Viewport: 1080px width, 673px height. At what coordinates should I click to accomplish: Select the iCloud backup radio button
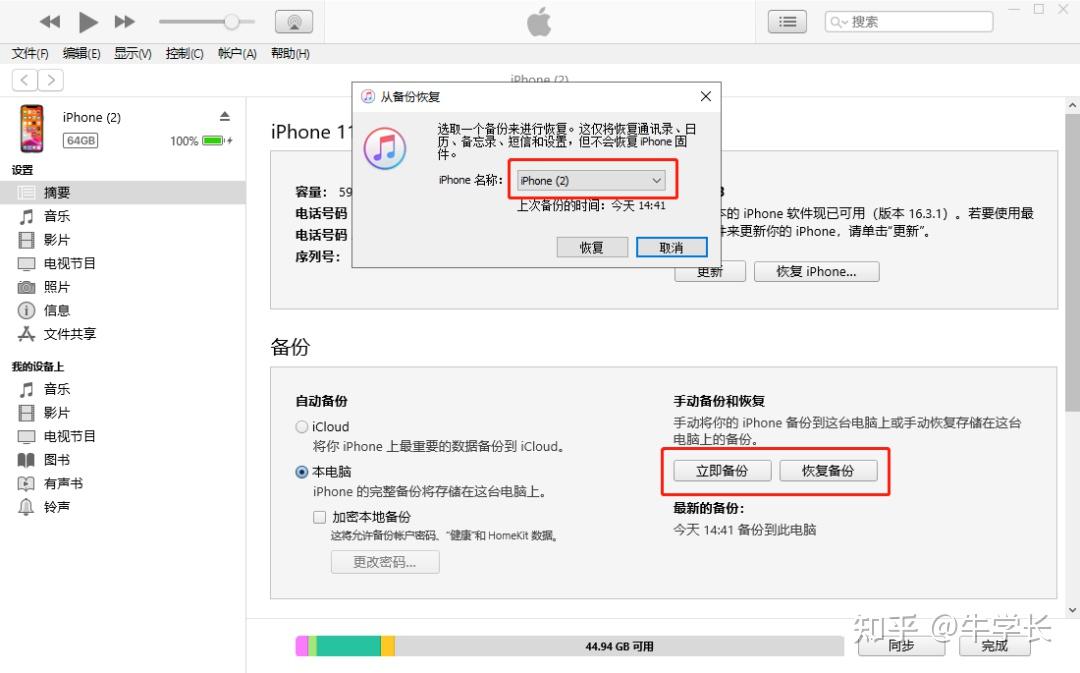301,426
